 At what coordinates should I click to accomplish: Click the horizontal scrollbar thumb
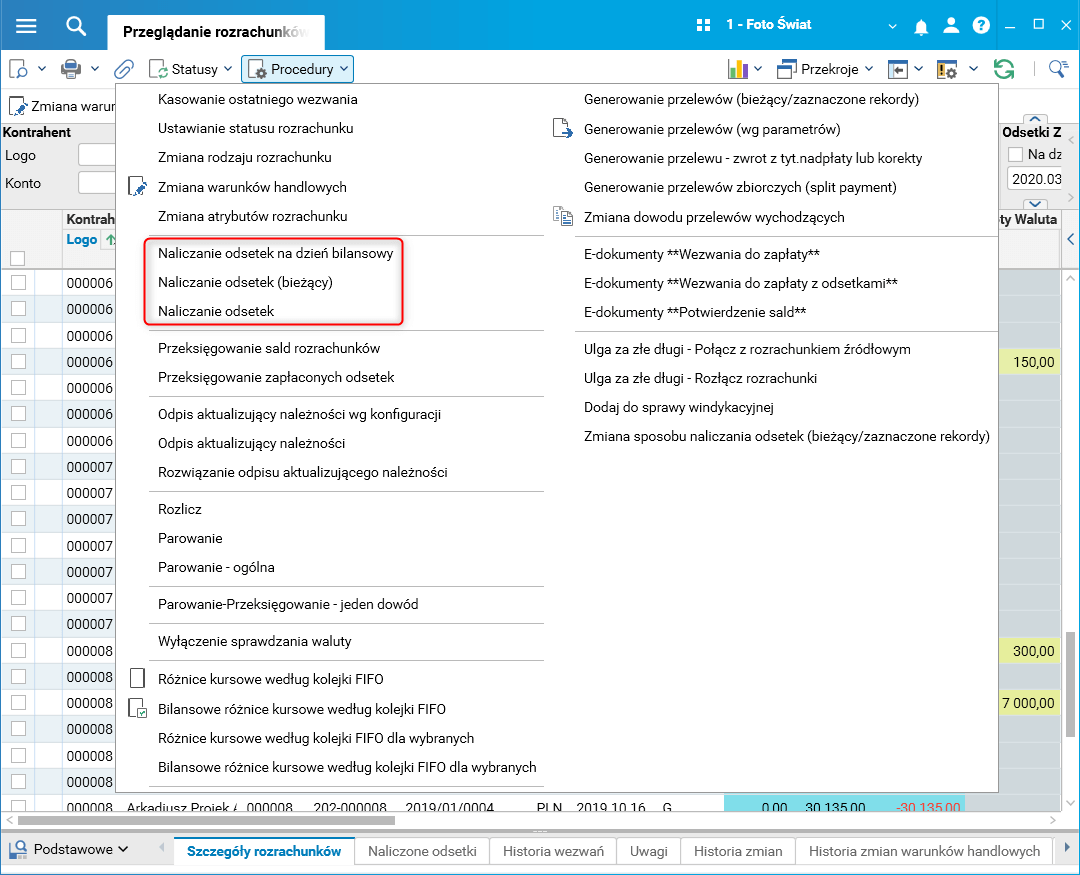[206, 821]
